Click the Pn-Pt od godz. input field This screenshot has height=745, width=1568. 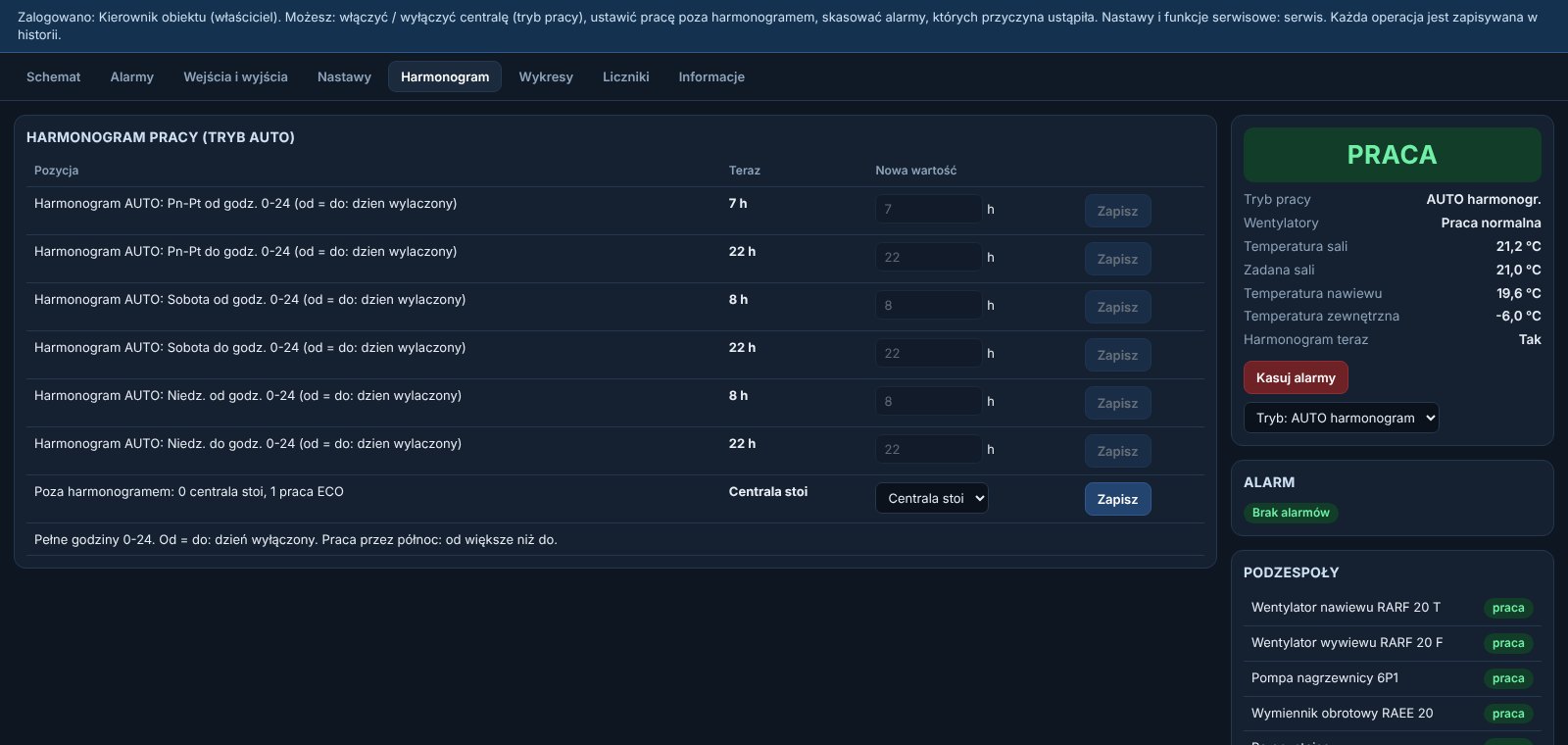(928, 209)
